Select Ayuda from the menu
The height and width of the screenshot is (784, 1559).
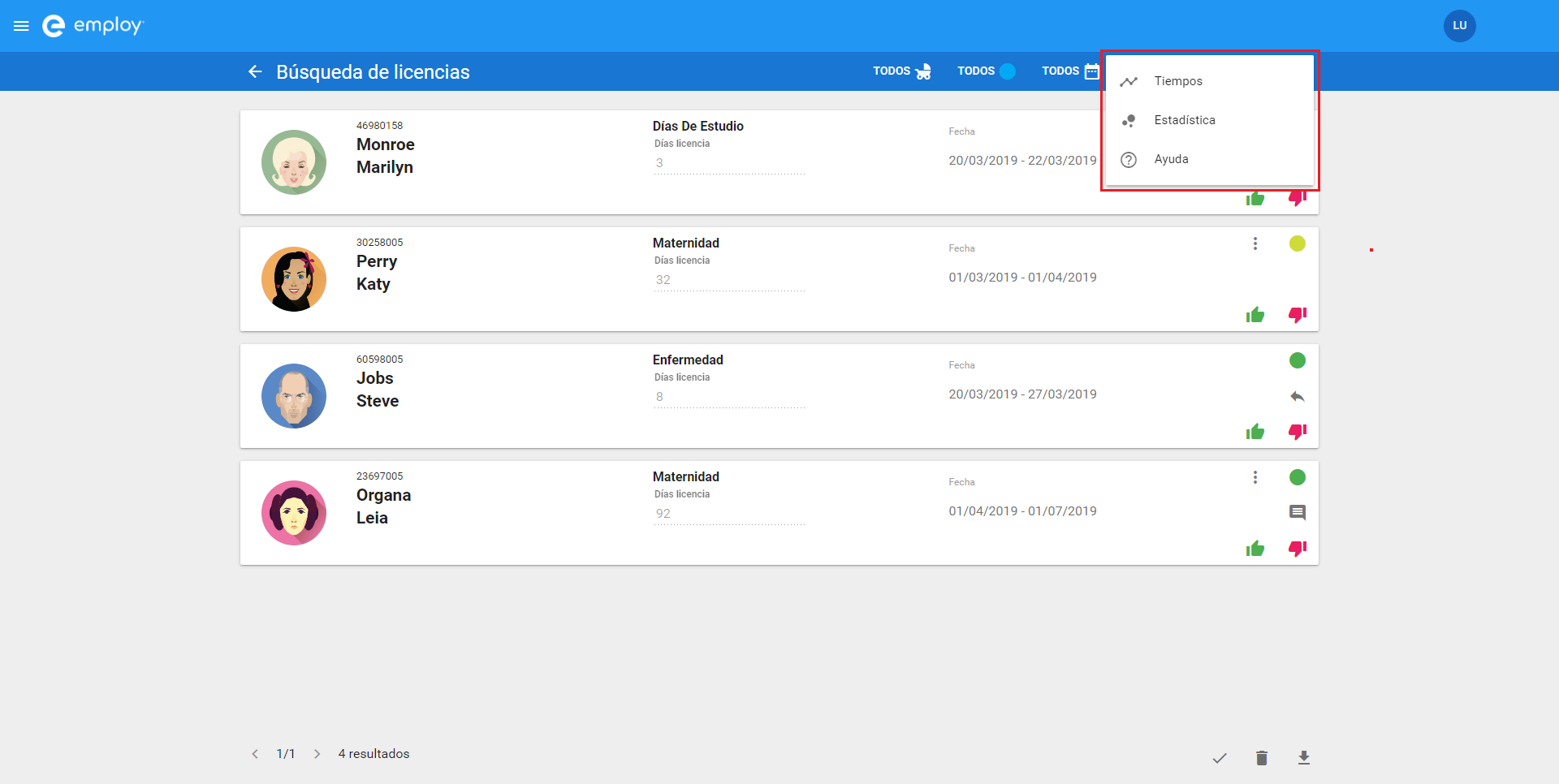point(1210,159)
